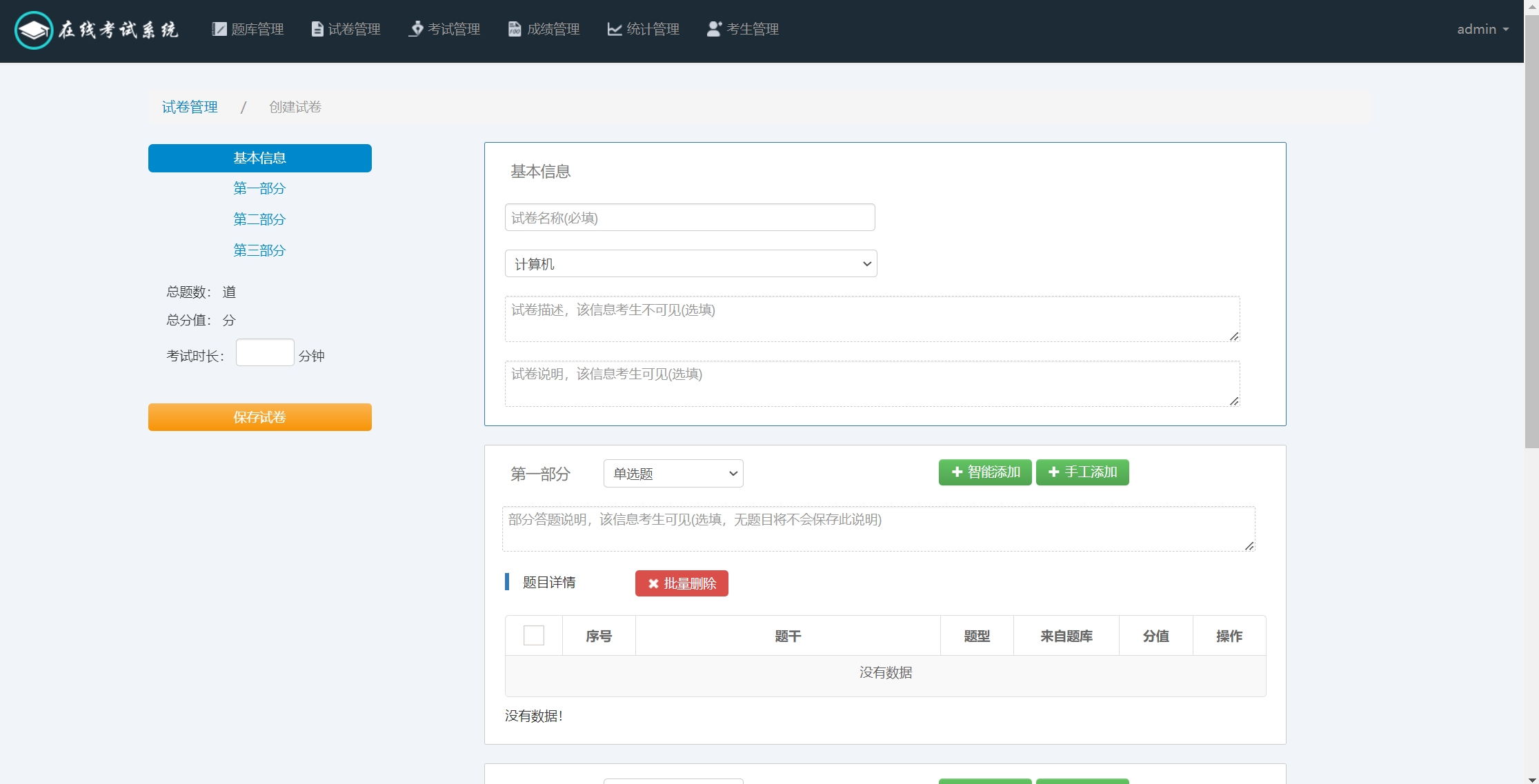Click the 分值 column header

pyautogui.click(x=1156, y=636)
